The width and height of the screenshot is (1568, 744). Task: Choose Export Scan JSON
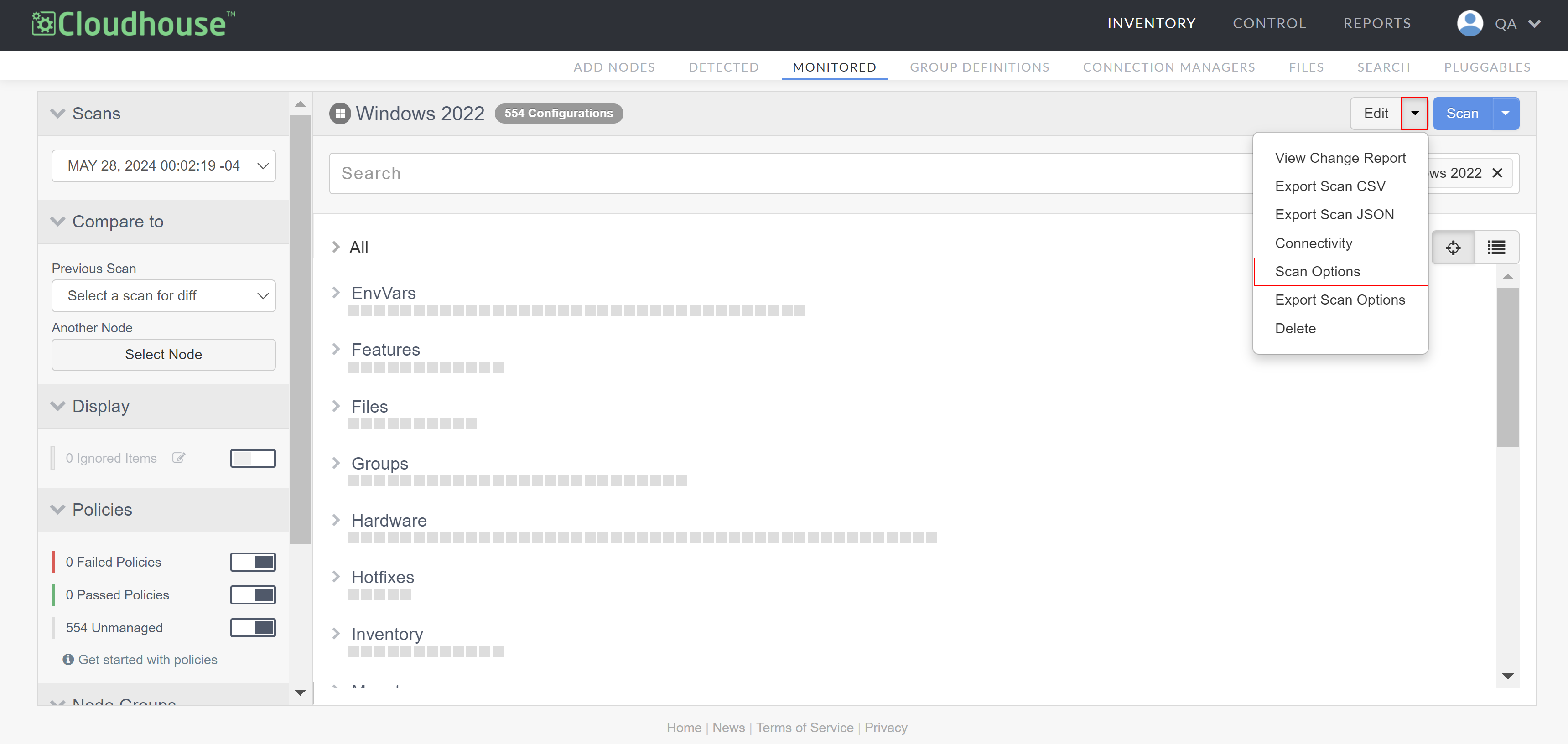point(1340,215)
